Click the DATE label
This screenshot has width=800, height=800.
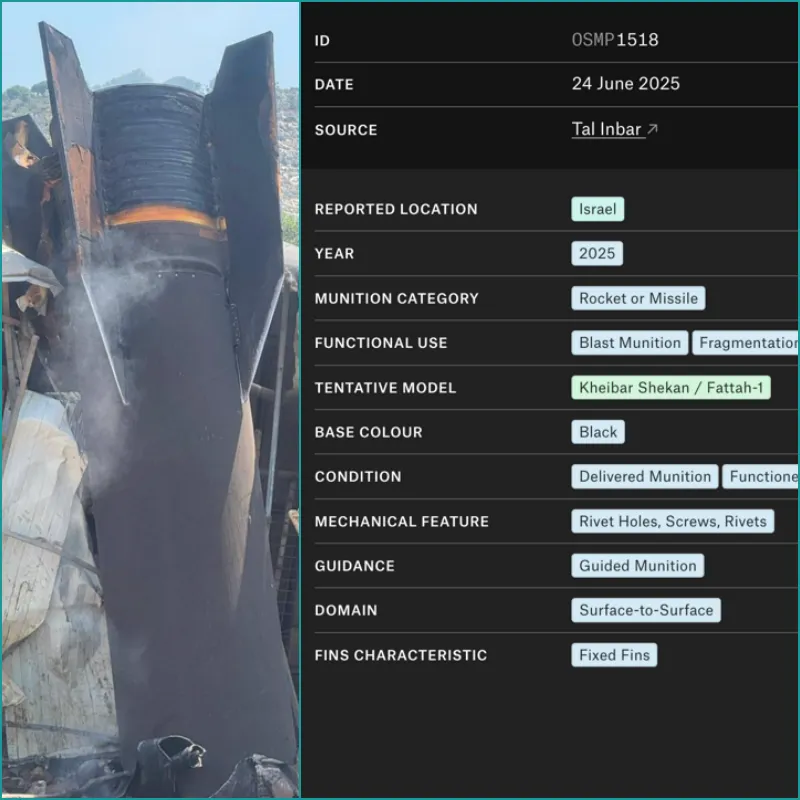334,84
